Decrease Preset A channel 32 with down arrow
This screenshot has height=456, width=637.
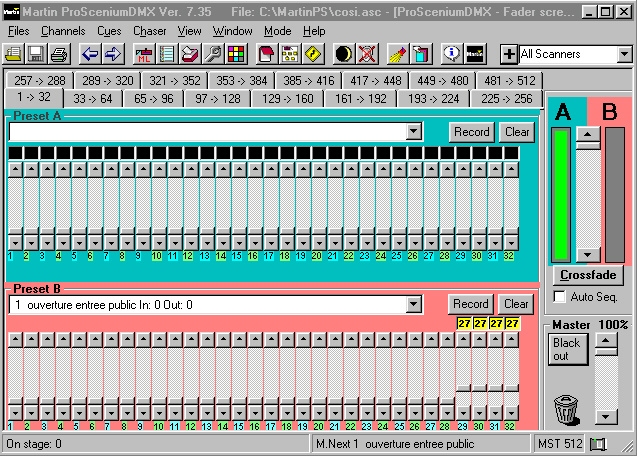511,243
